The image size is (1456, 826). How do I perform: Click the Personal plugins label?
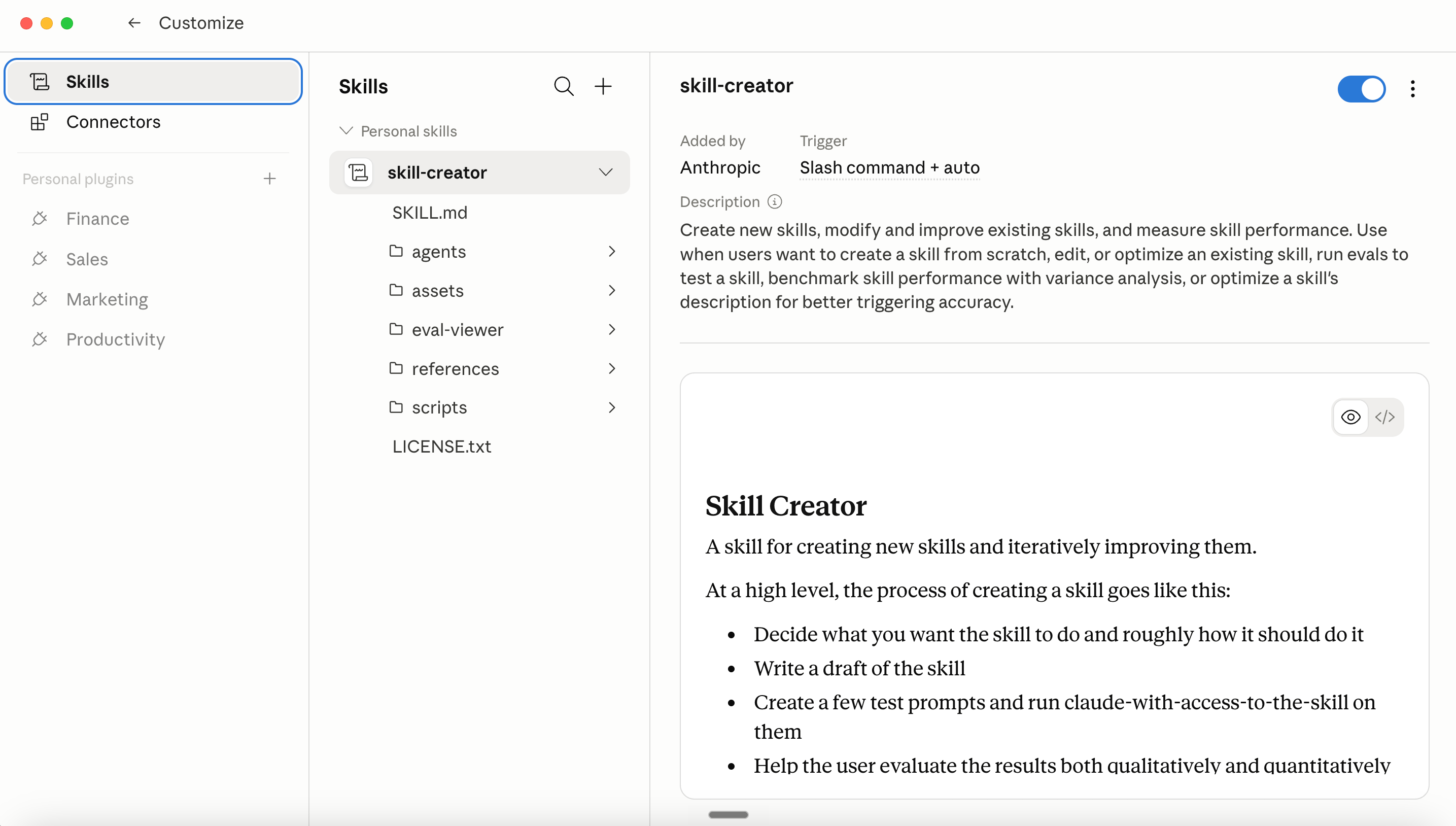coord(78,179)
